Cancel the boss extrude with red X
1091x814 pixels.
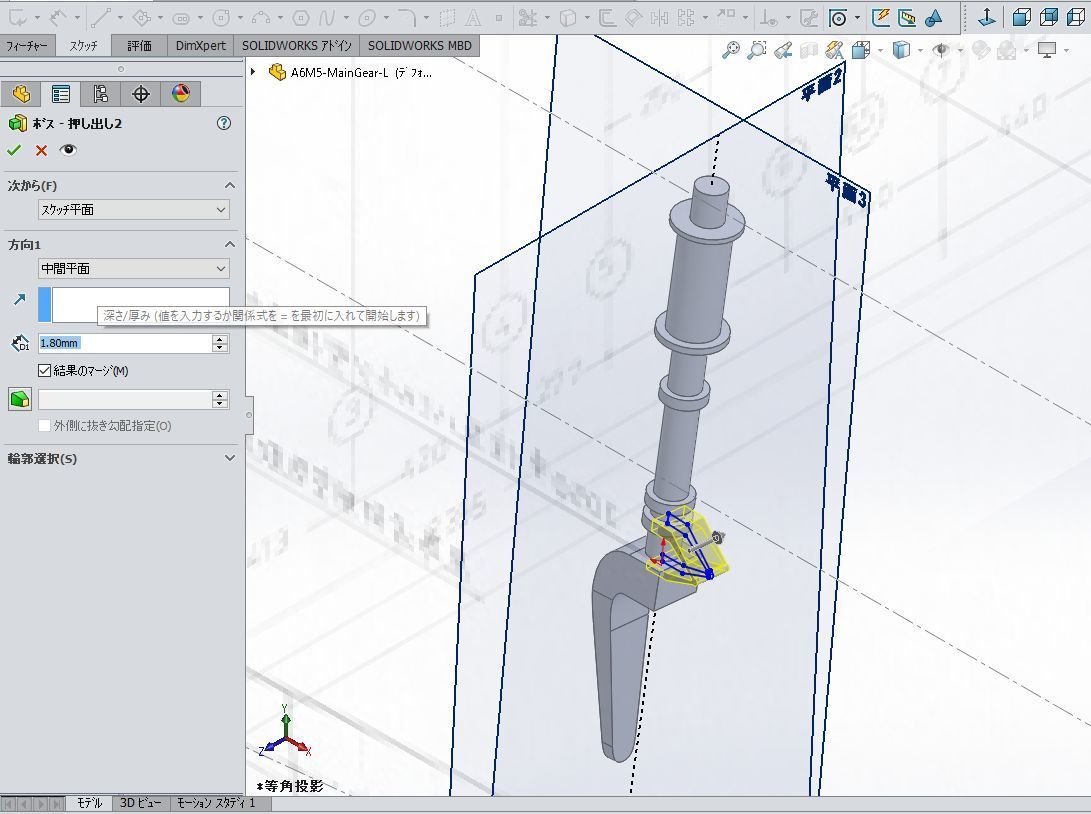(41, 150)
